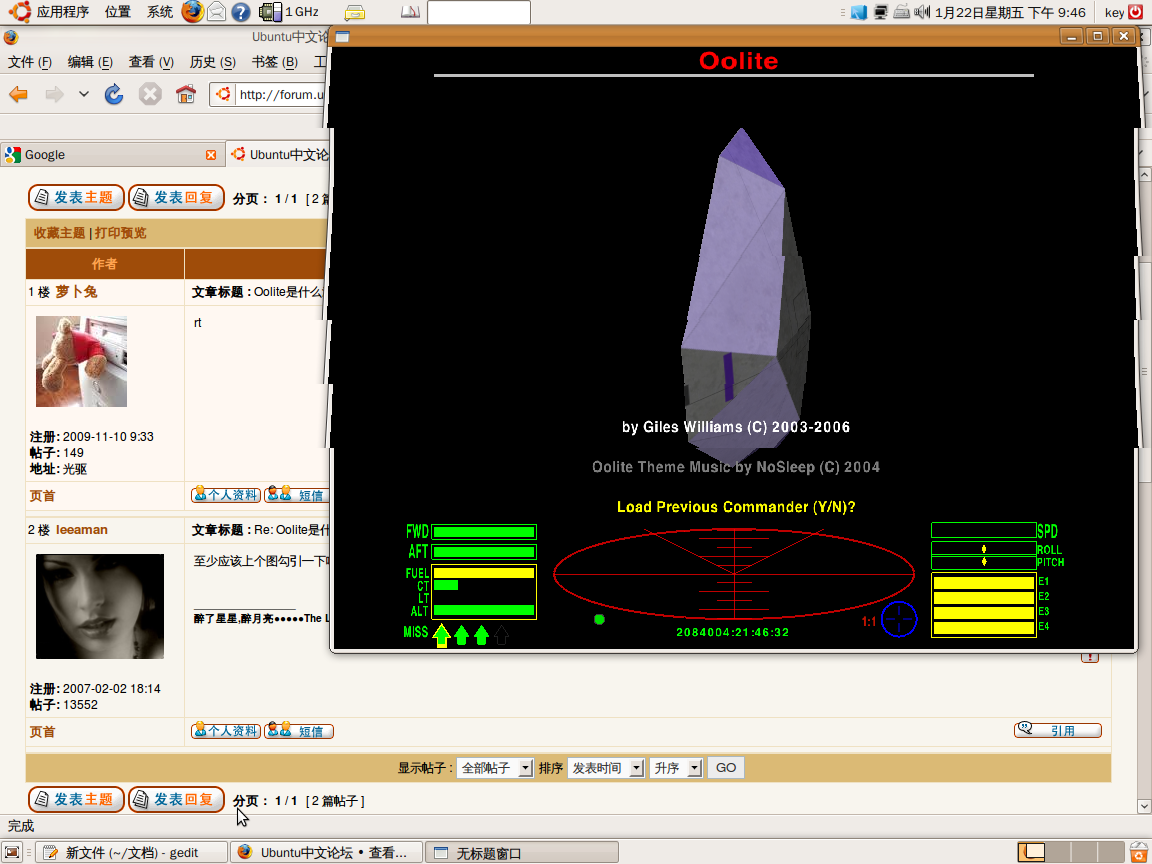This screenshot has height=864, width=1152.
Task: Open the 位置 (Places) menu
Action: pos(118,12)
